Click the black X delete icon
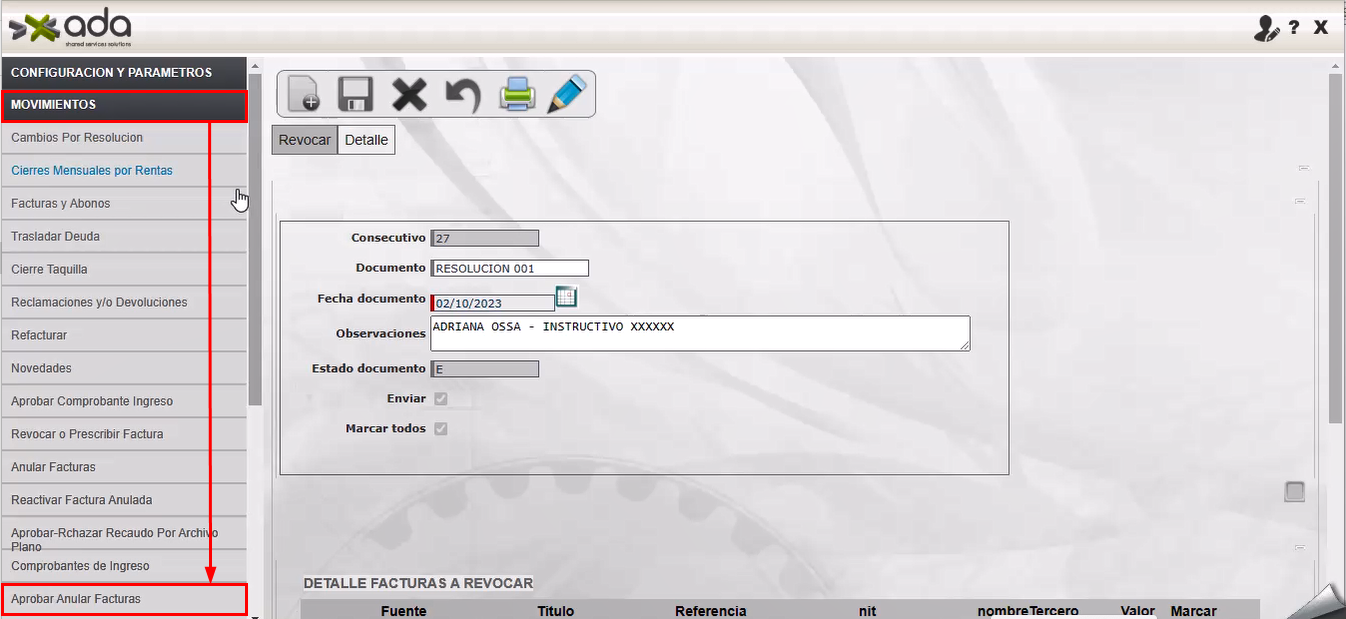The height and width of the screenshot is (619, 1346). [x=409, y=94]
